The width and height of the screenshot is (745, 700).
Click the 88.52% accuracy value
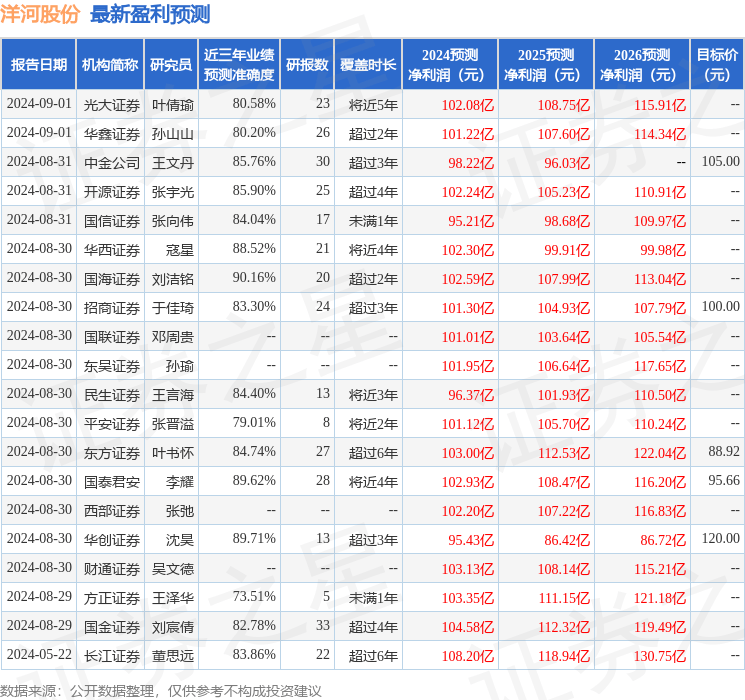pyautogui.click(x=254, y=248)
